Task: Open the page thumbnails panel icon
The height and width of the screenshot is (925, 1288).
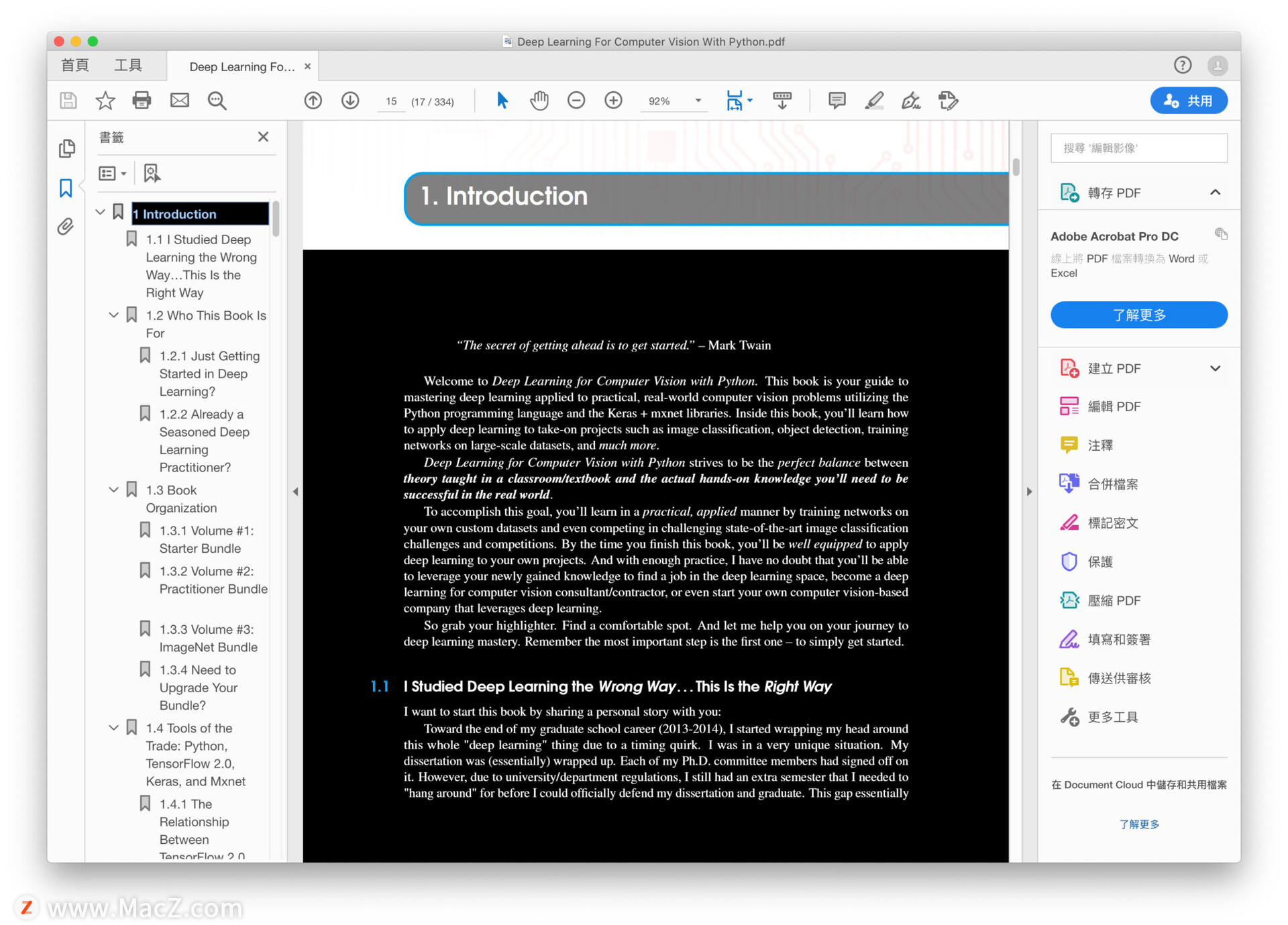Action: click(66, 148)
